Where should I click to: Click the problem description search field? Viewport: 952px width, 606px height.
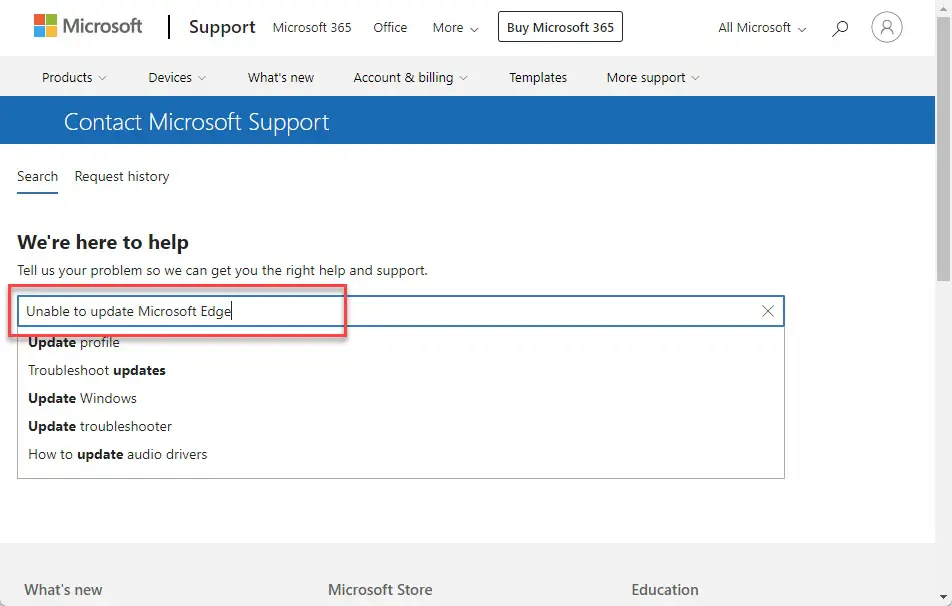(x=401, y=311)
